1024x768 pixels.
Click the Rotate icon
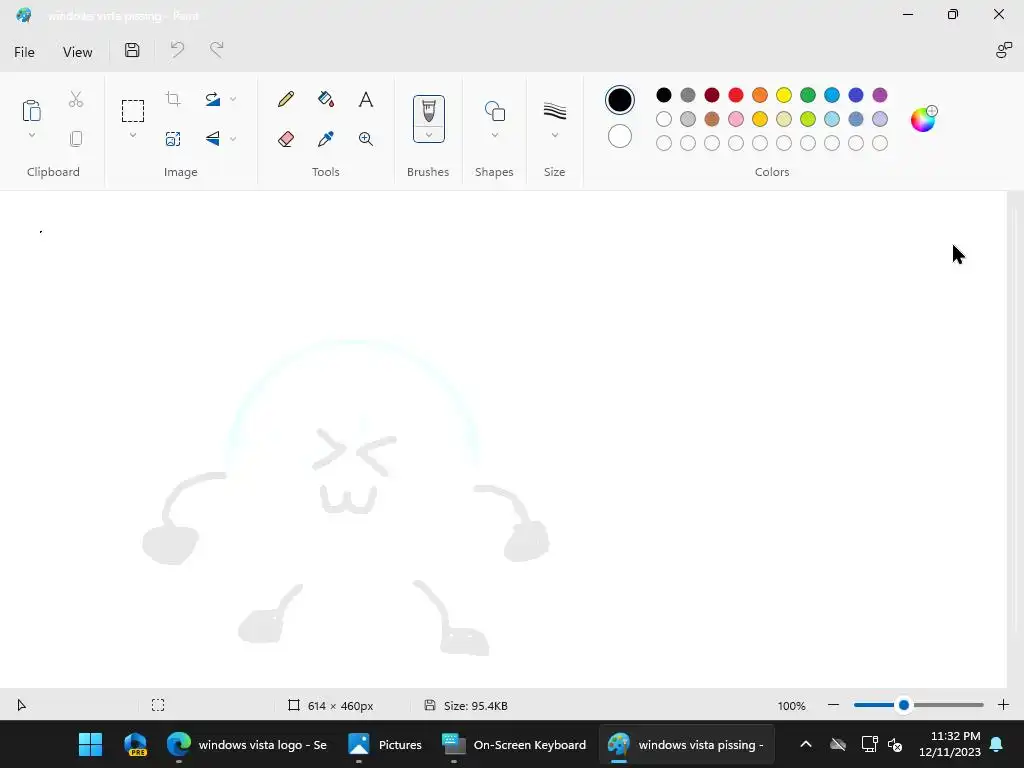(x=212, y=99)
